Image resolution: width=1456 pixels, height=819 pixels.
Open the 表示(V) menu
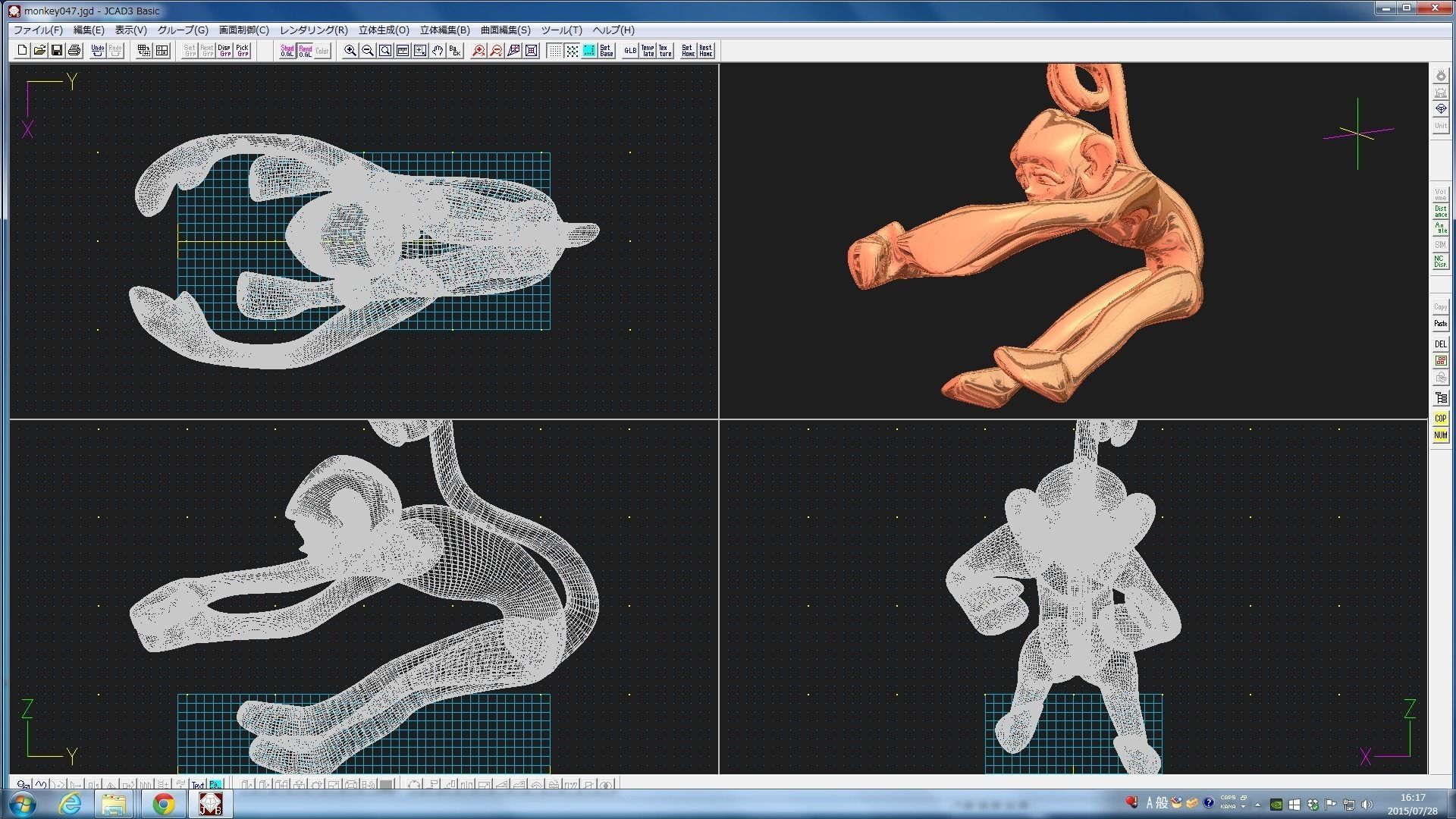pos(130,30)
